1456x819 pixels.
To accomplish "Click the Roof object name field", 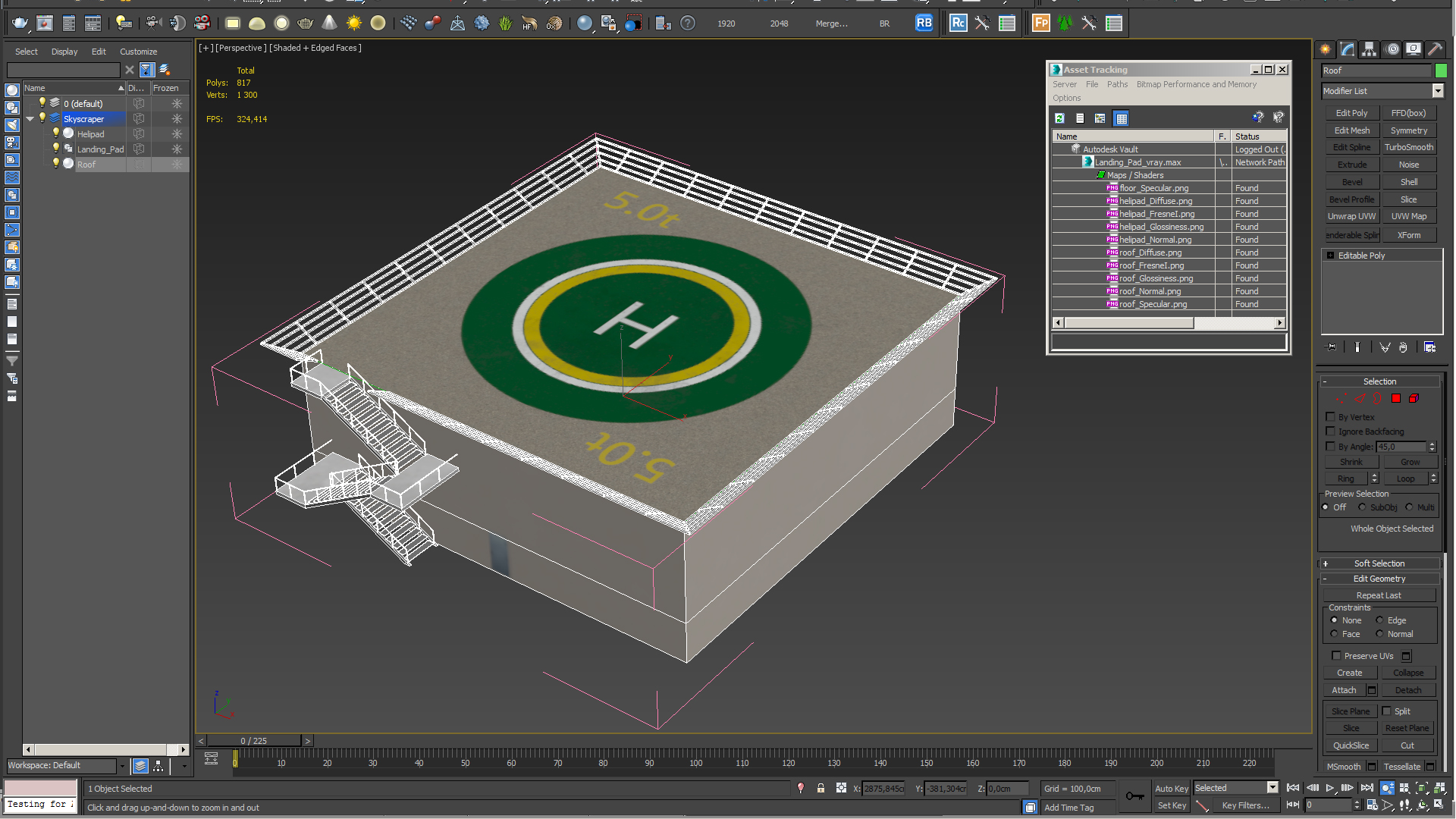I will click(x=1376, y=71).
